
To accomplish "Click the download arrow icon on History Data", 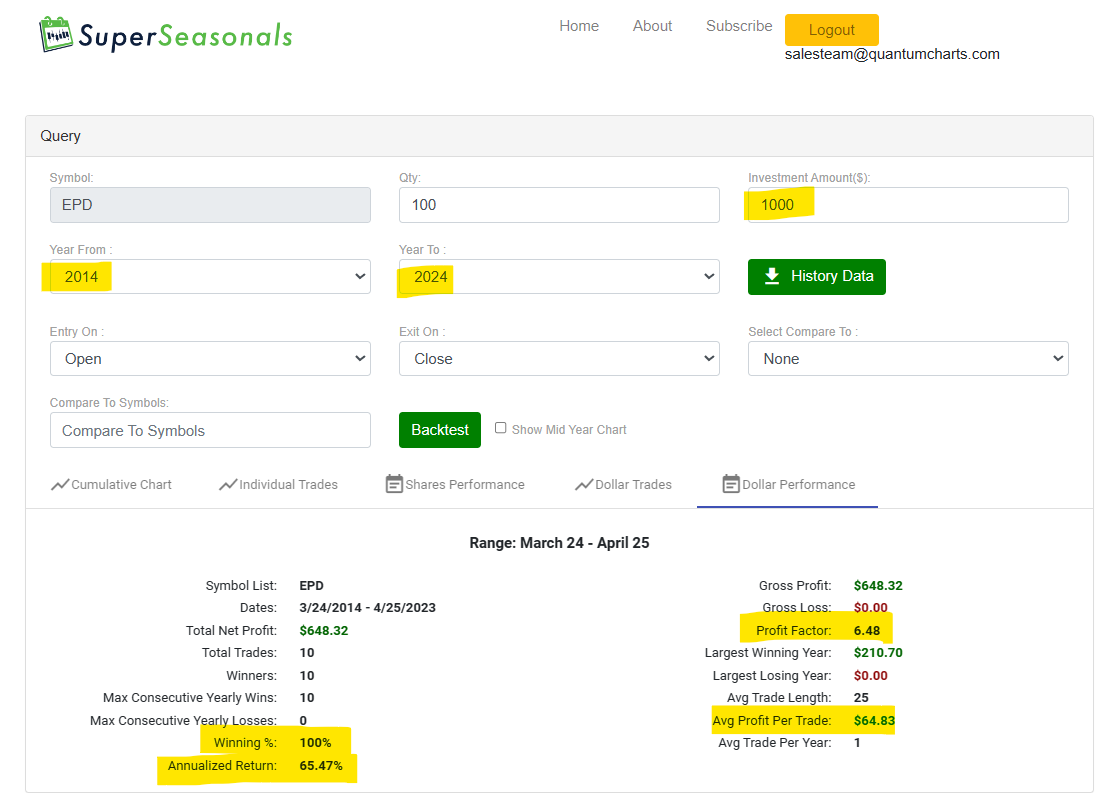I will pos(772,276).
